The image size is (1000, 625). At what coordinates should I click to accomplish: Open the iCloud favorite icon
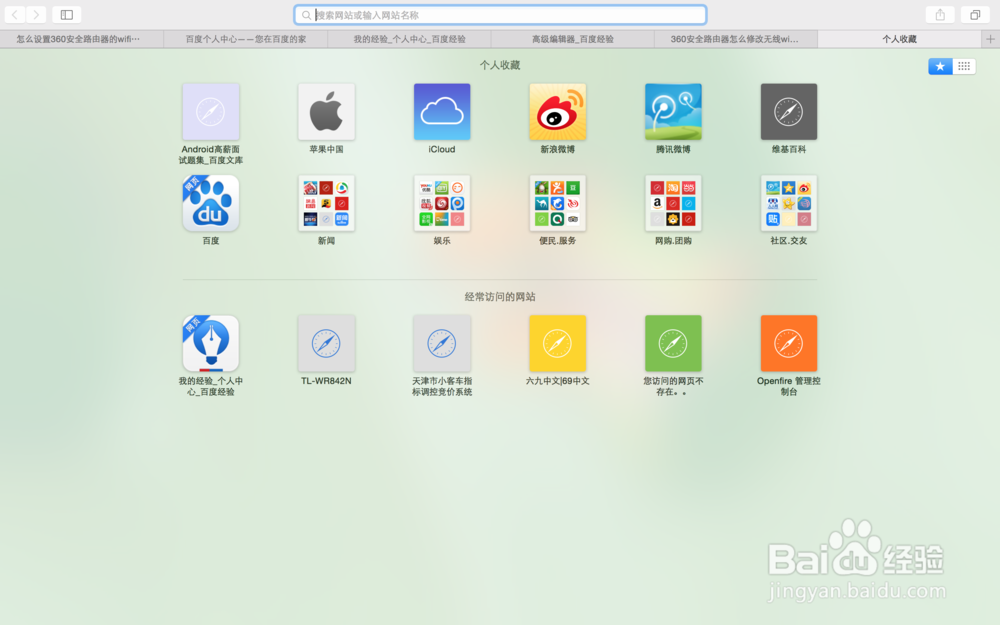tap(442, 112)
